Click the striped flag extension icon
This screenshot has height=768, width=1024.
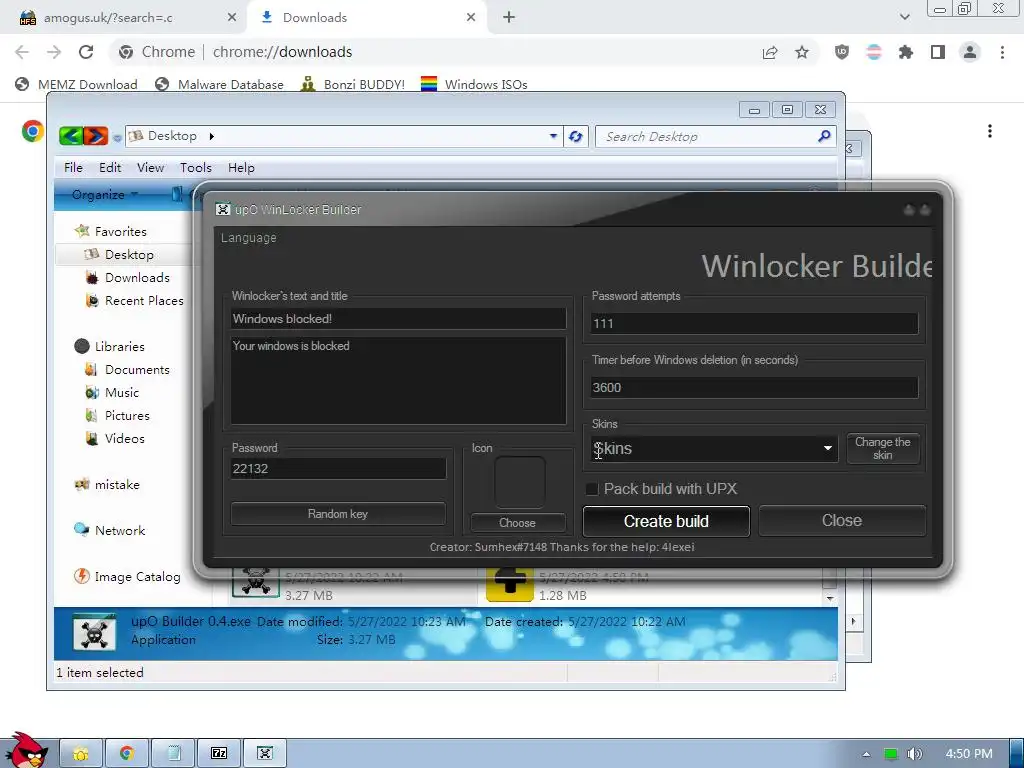874,52
